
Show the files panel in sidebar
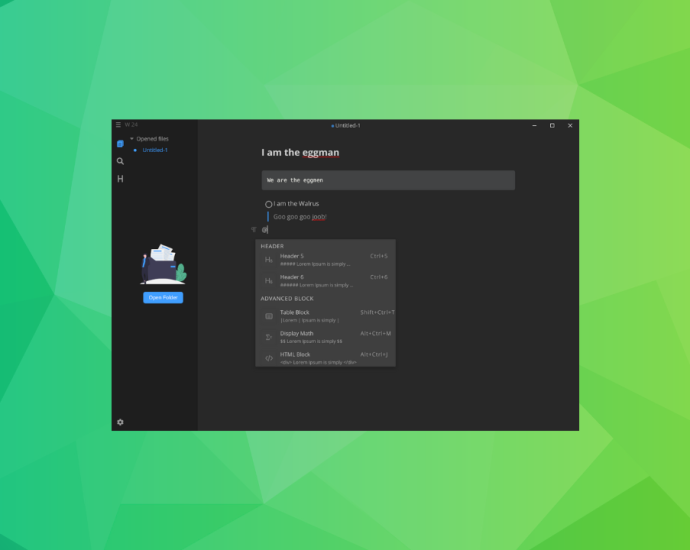pos(120,144)
